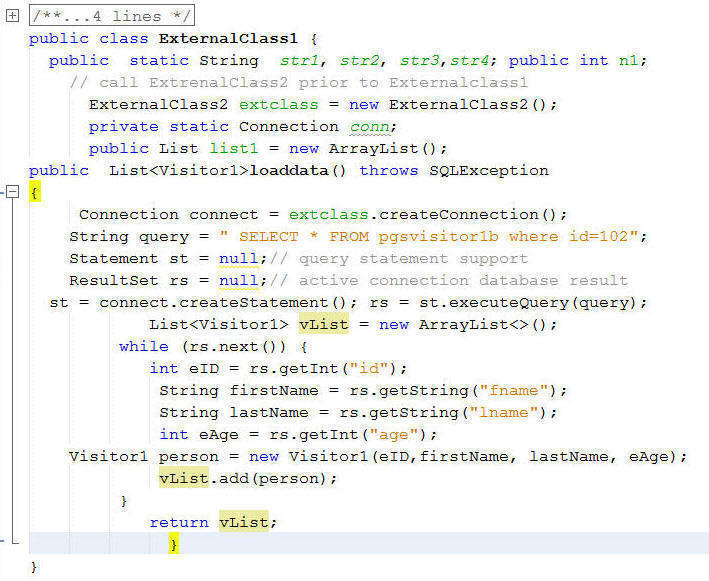This screenshot has height=581, width=709.
Task: Click the "id" string in getInt
Action: (x=369, y=368)
